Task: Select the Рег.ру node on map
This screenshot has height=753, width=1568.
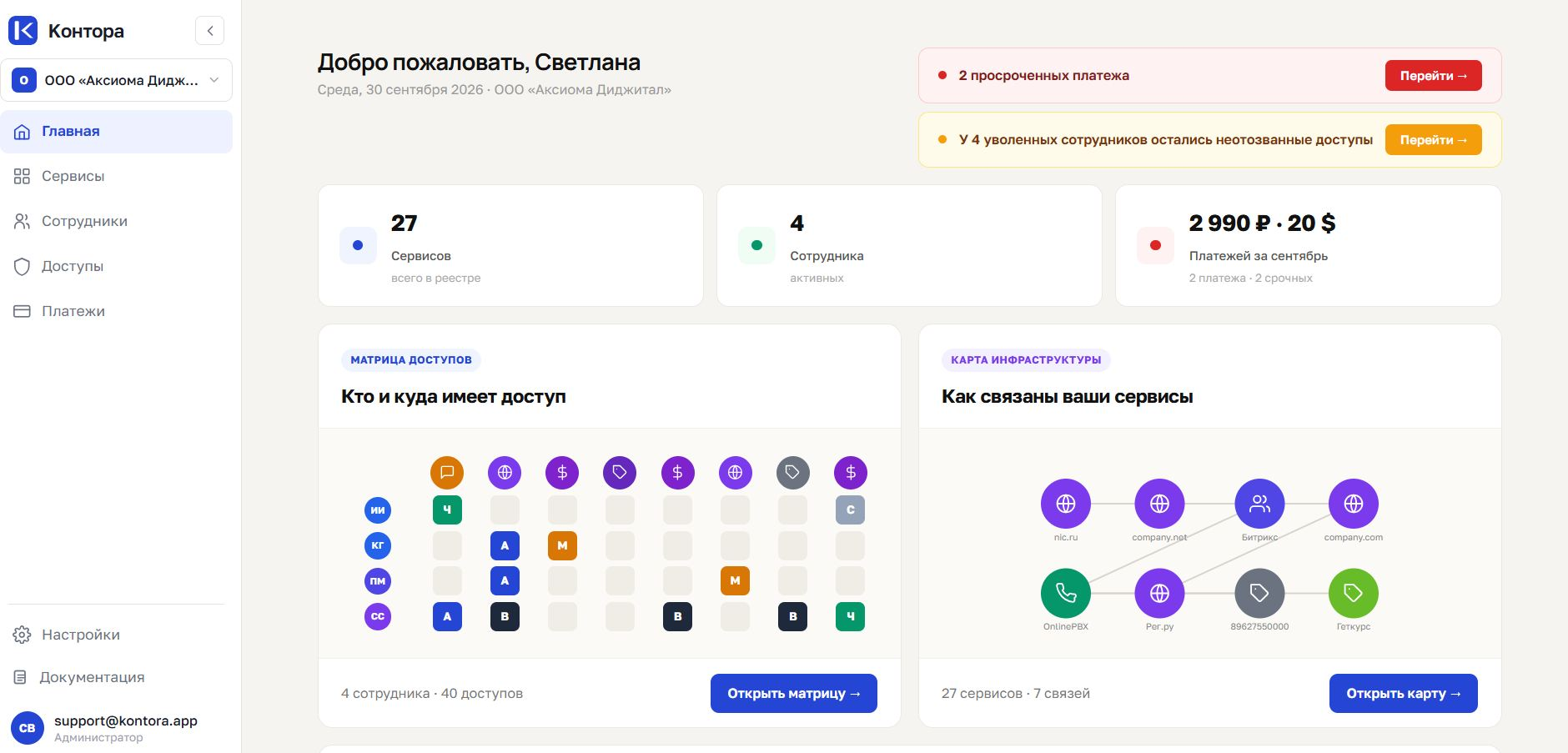Action: tap(1159, 593)
